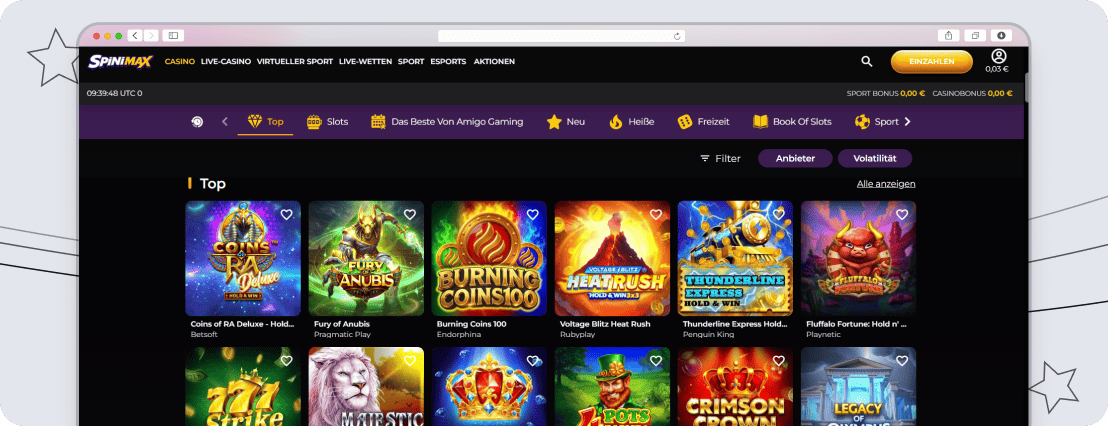Click the flame Heiße icon
The image size is (1108, 426).
coord(615,122)
